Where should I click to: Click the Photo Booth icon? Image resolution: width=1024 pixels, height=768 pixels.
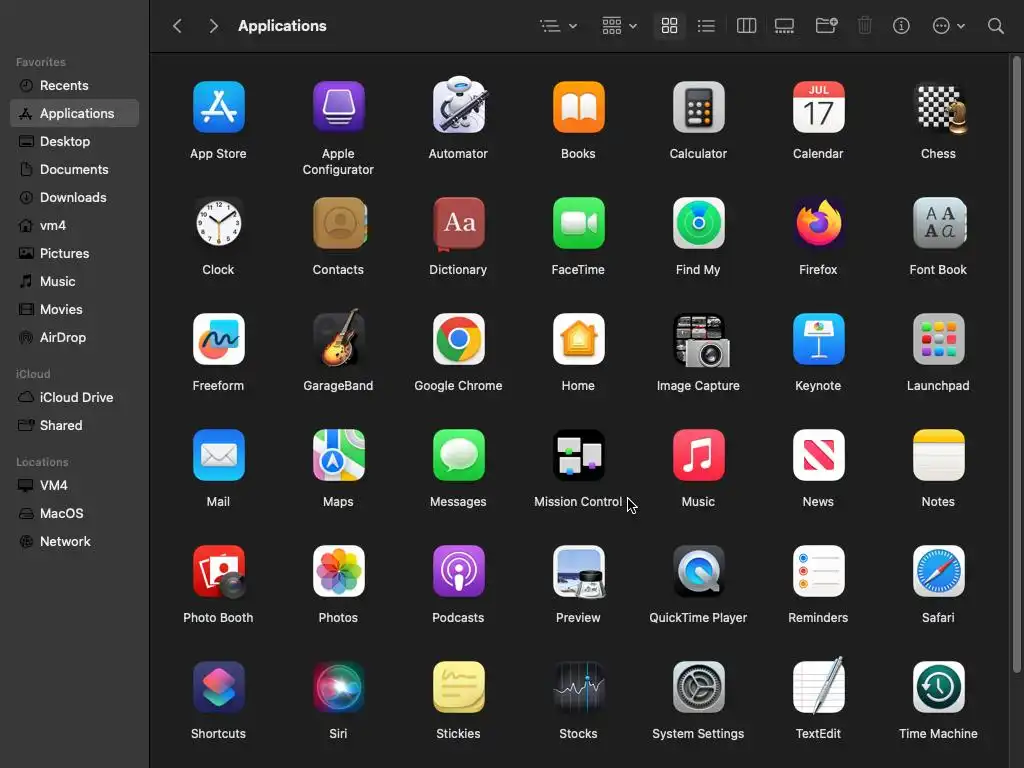(x=218, y=571)
